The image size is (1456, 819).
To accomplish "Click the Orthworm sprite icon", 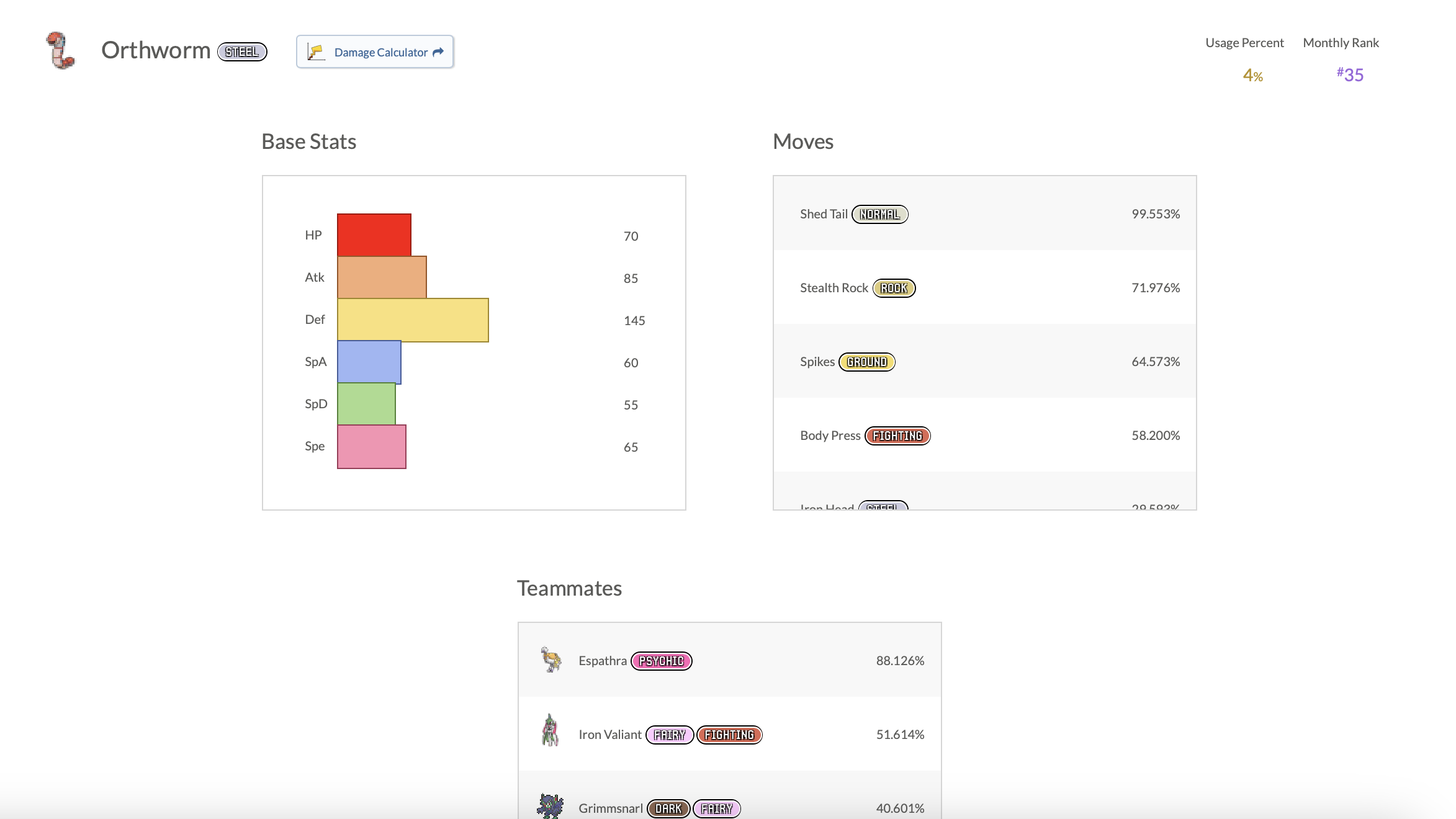I will point(60,50).
